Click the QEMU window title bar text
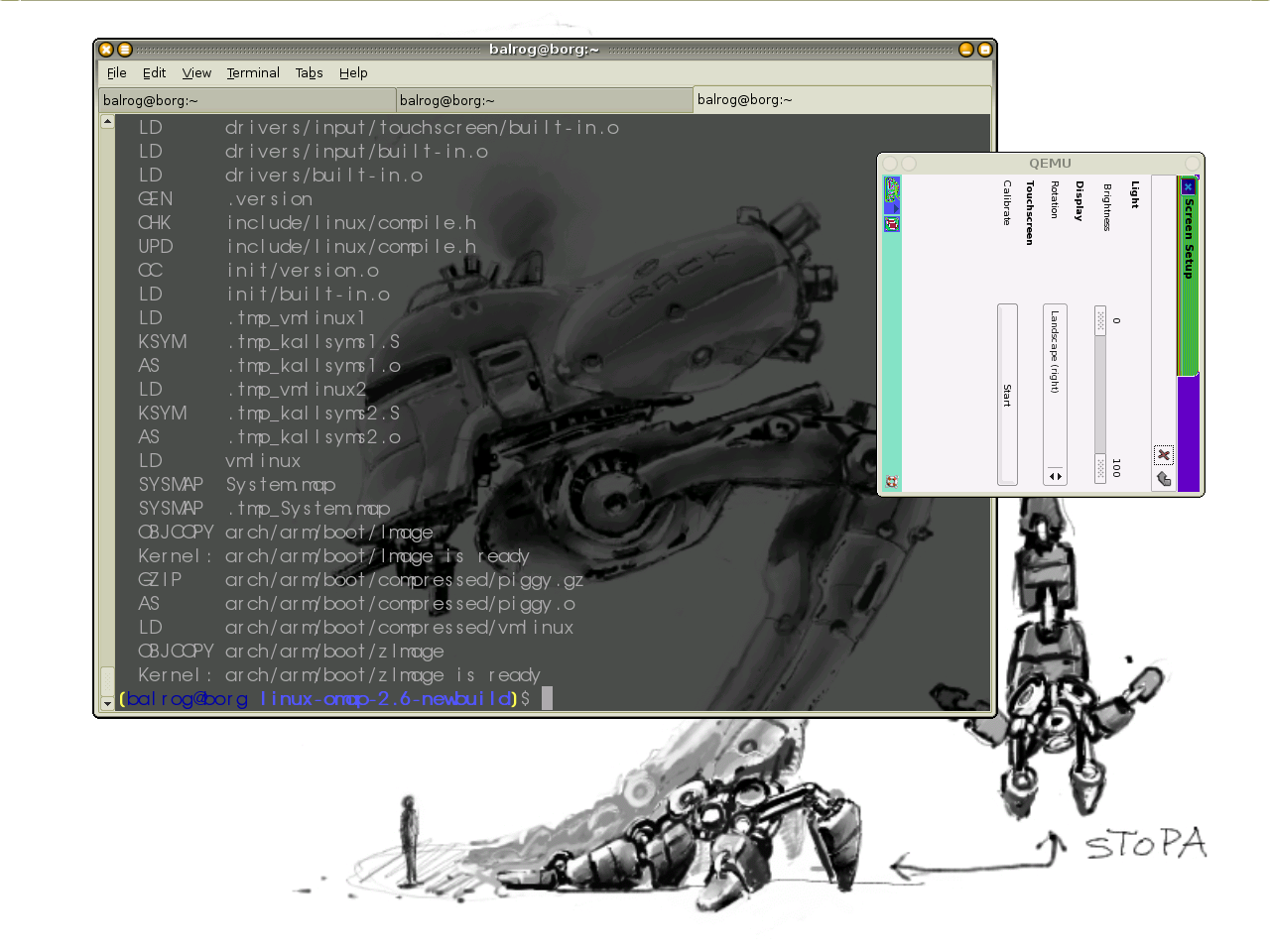 pyautogui.click(x=1050, y=164)
